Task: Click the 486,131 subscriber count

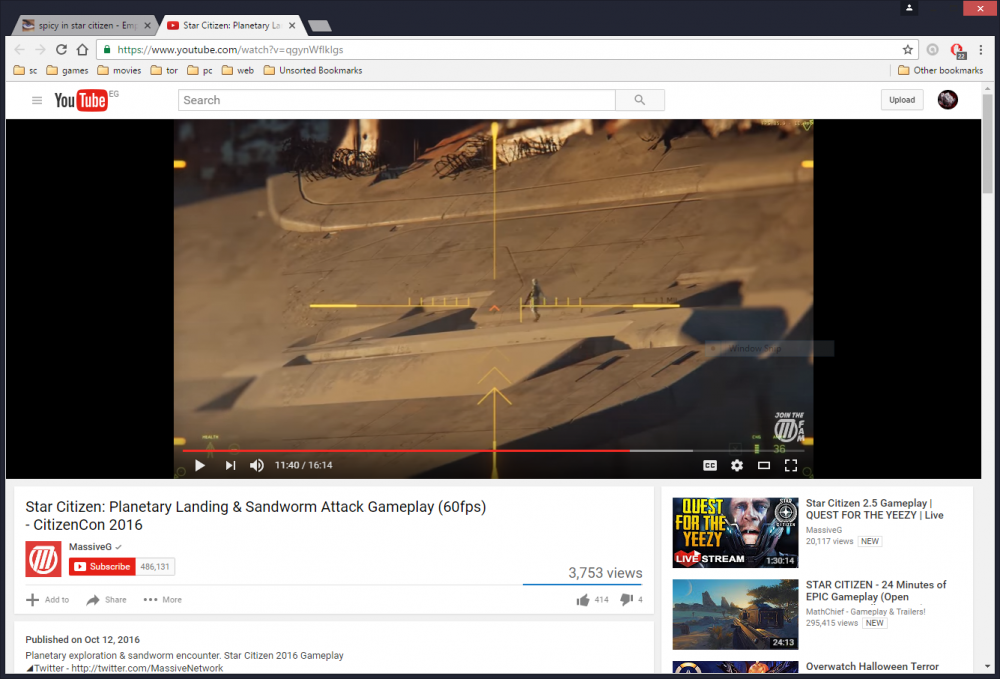Action: click(155, 567)
